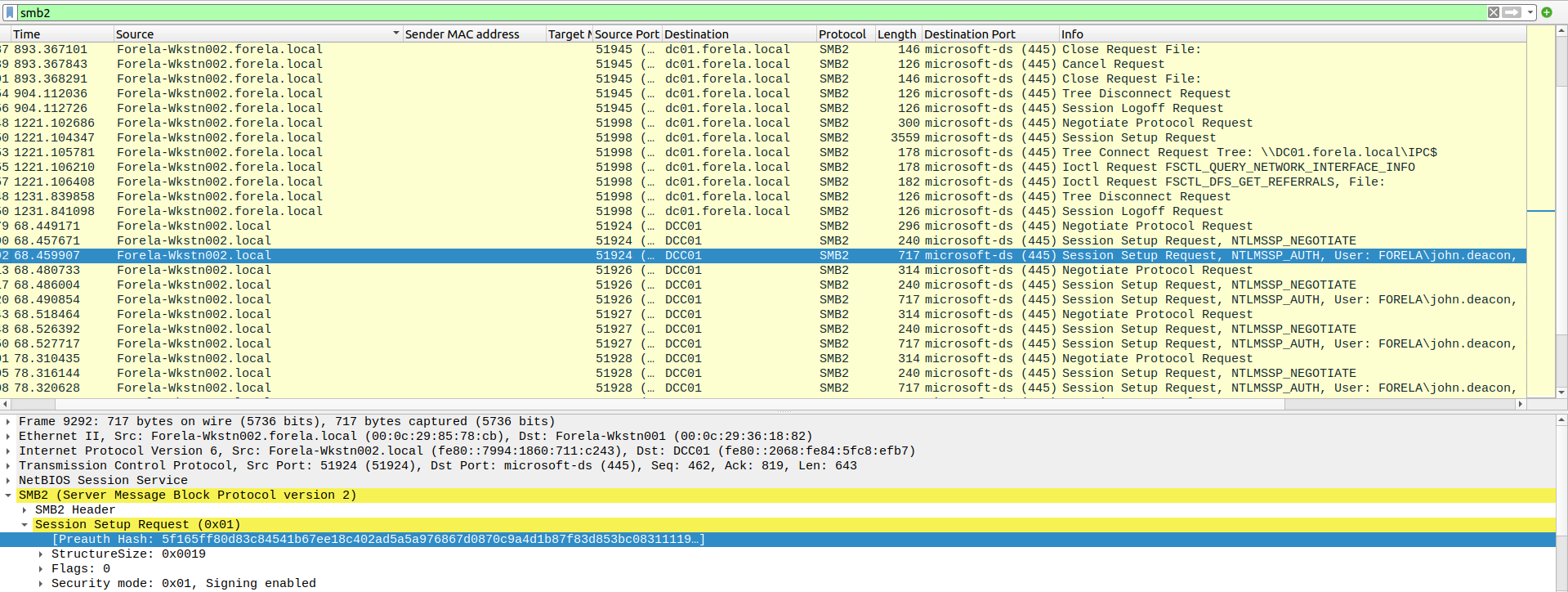Image resolution: width=1568 pixels, height=592 pixels.
Task: Expand the Security mode field
Action: (x=41, y=584)
